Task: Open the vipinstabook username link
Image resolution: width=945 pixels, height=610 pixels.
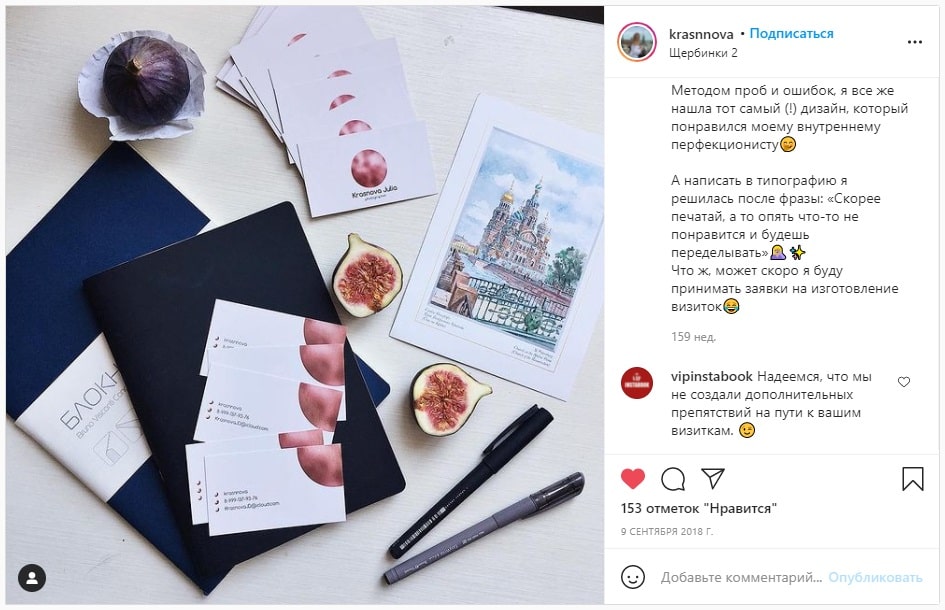Action: (712, 377)
